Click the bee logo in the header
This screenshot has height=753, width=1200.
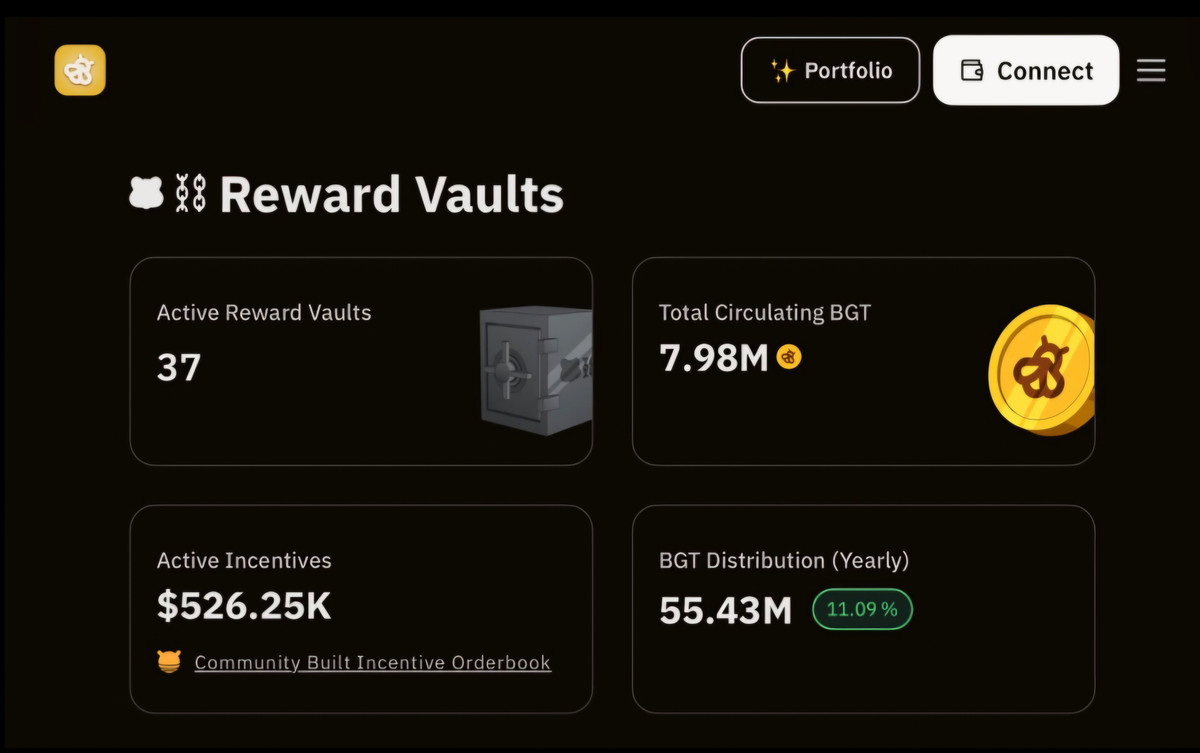click(80, 71)
